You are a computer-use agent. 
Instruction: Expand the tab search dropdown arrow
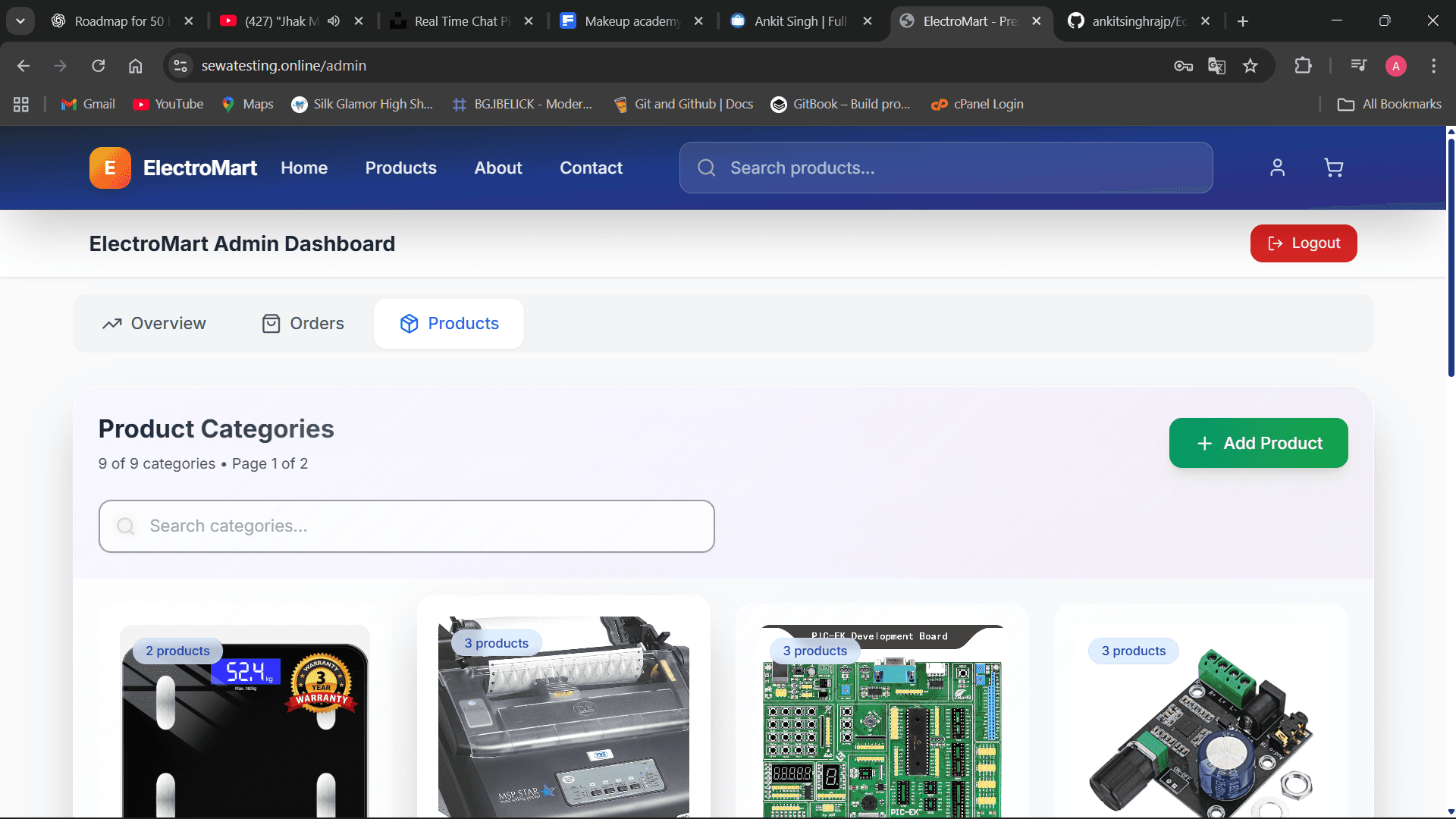point(20,21)
